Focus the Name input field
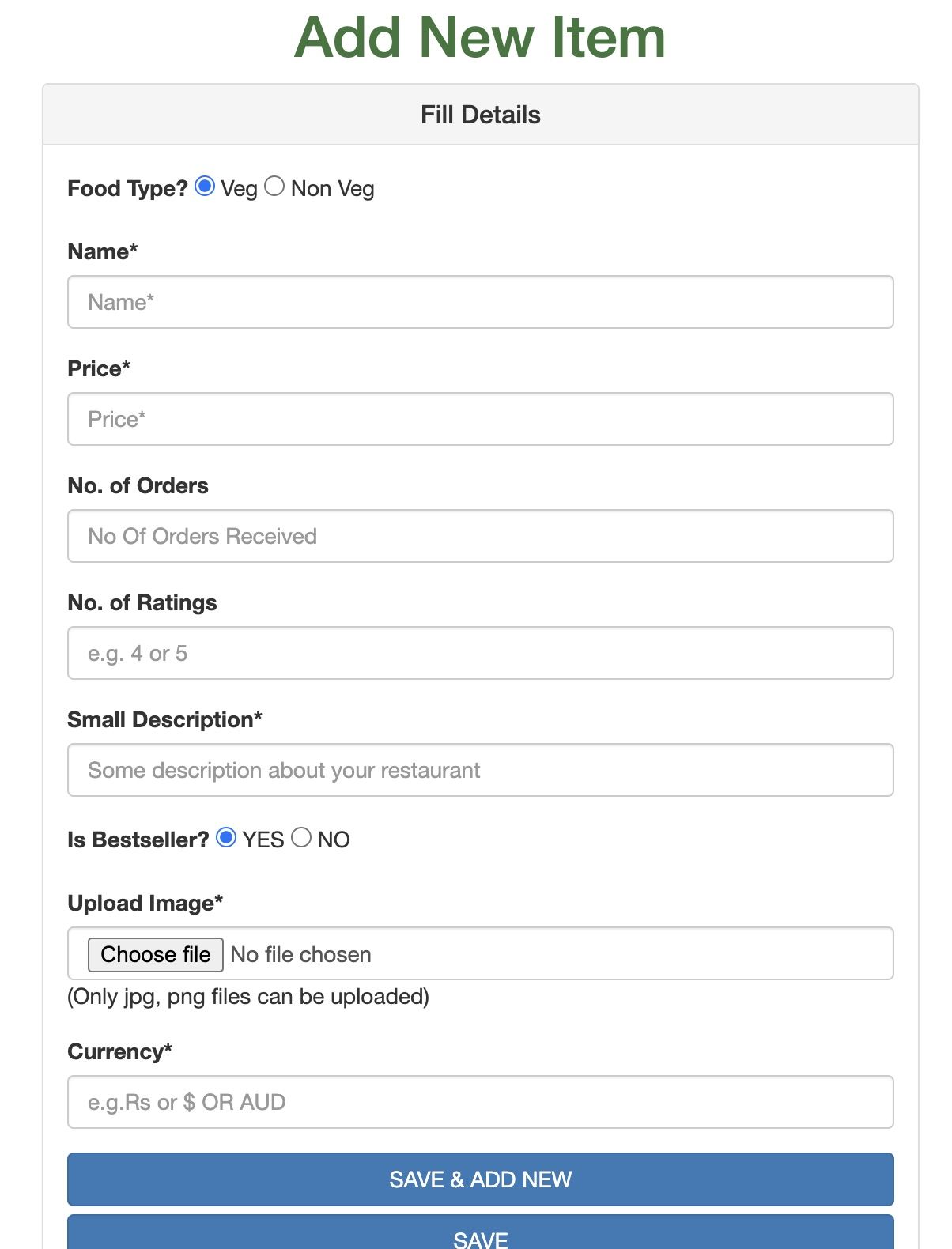Viewport: 952px width, 1249px height. tap(480, 302)
